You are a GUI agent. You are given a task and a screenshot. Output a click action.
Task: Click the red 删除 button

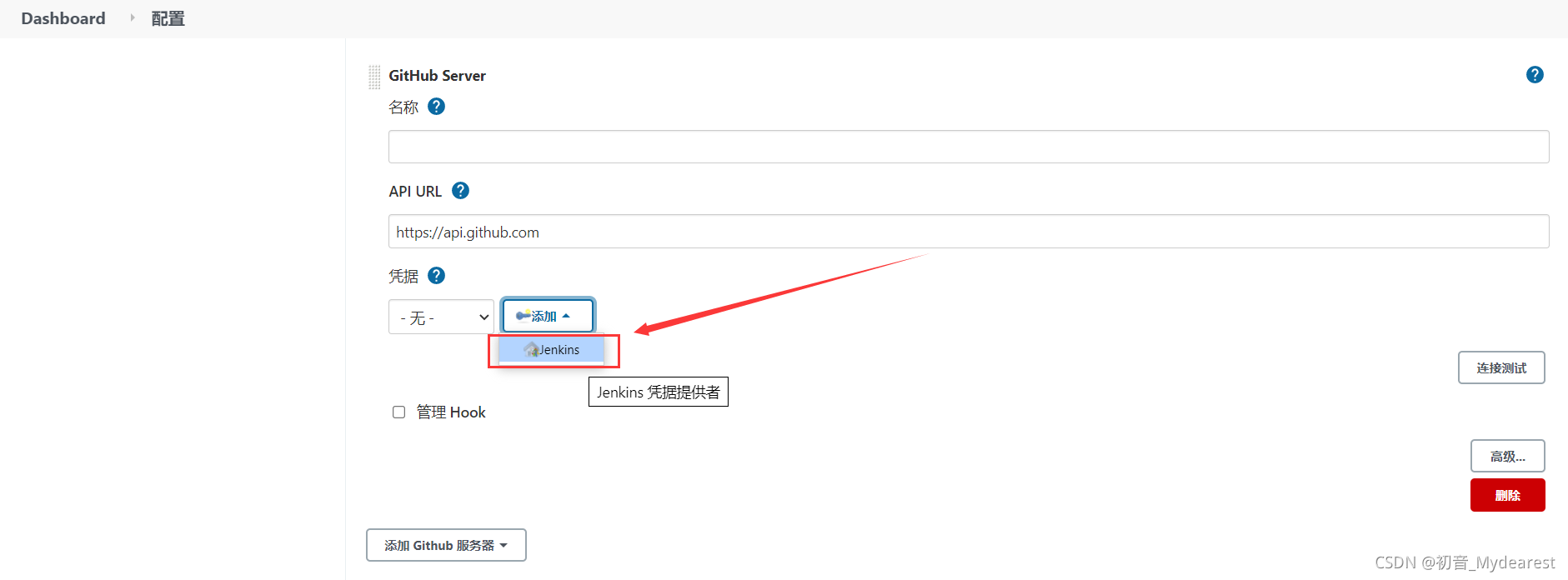pyautogui.click(x=1507, y=495)
